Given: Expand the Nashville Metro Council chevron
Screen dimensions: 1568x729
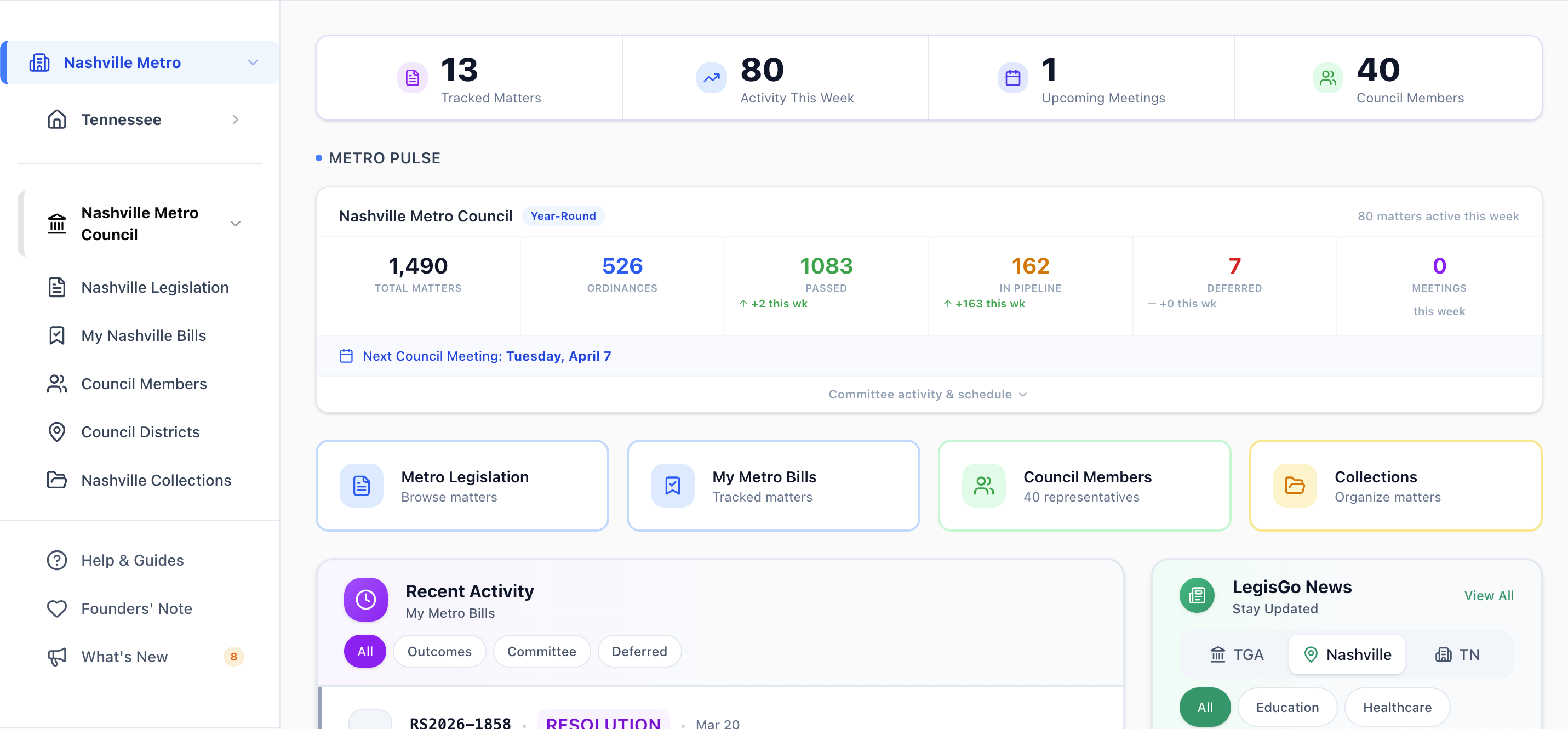Looking at the screenshot, I should (x=236, y=224).
